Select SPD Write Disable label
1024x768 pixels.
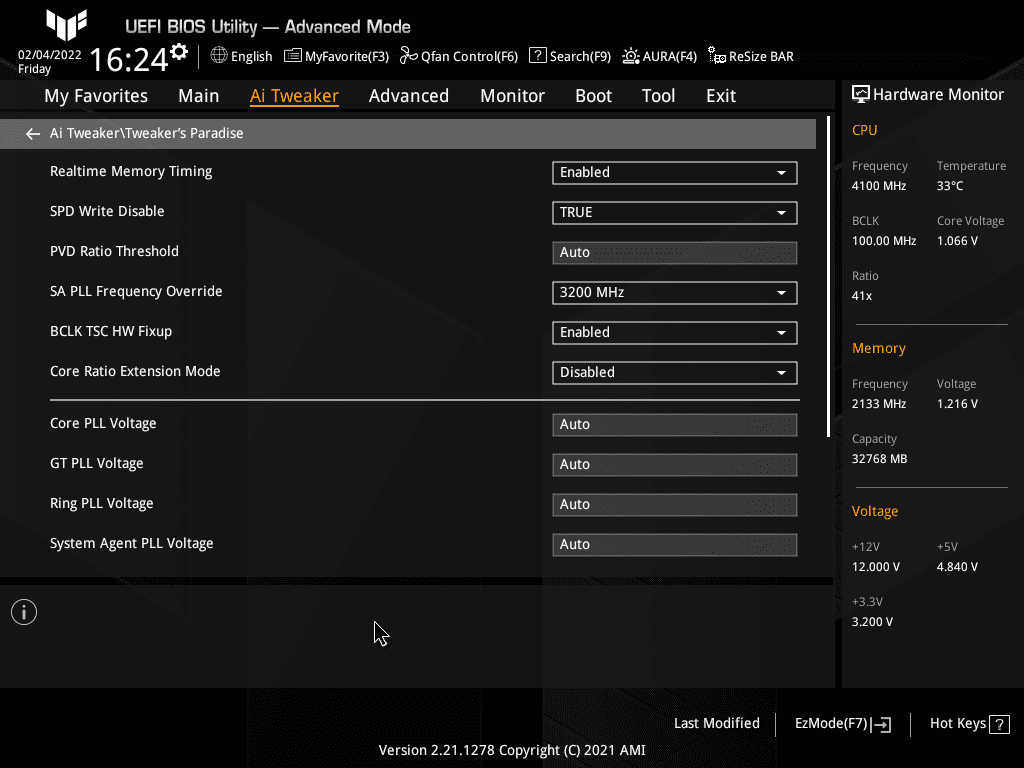(107, 212)
